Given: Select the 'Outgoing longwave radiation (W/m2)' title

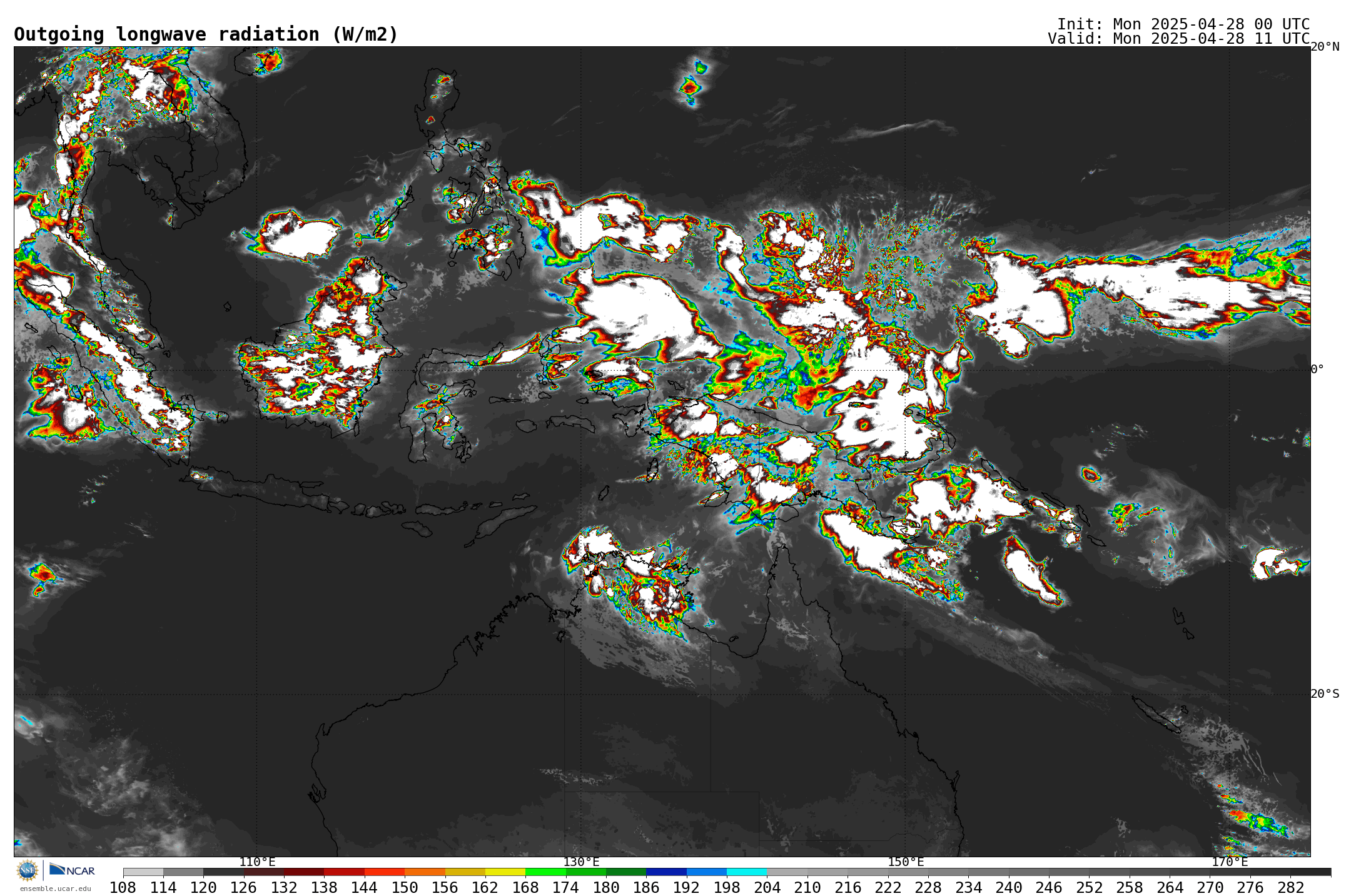Looking at the screenshot, I should coord(206,34).
